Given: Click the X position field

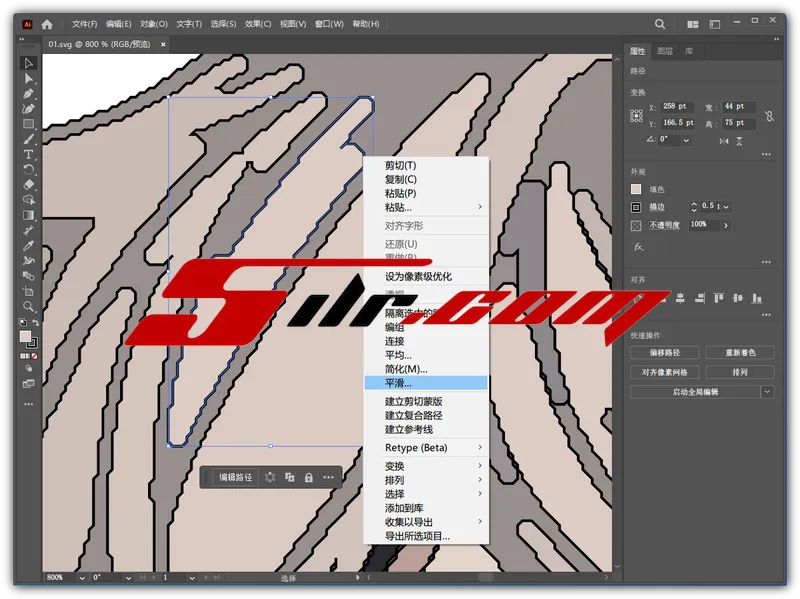Looking at the screenshot, I should 678,107.
